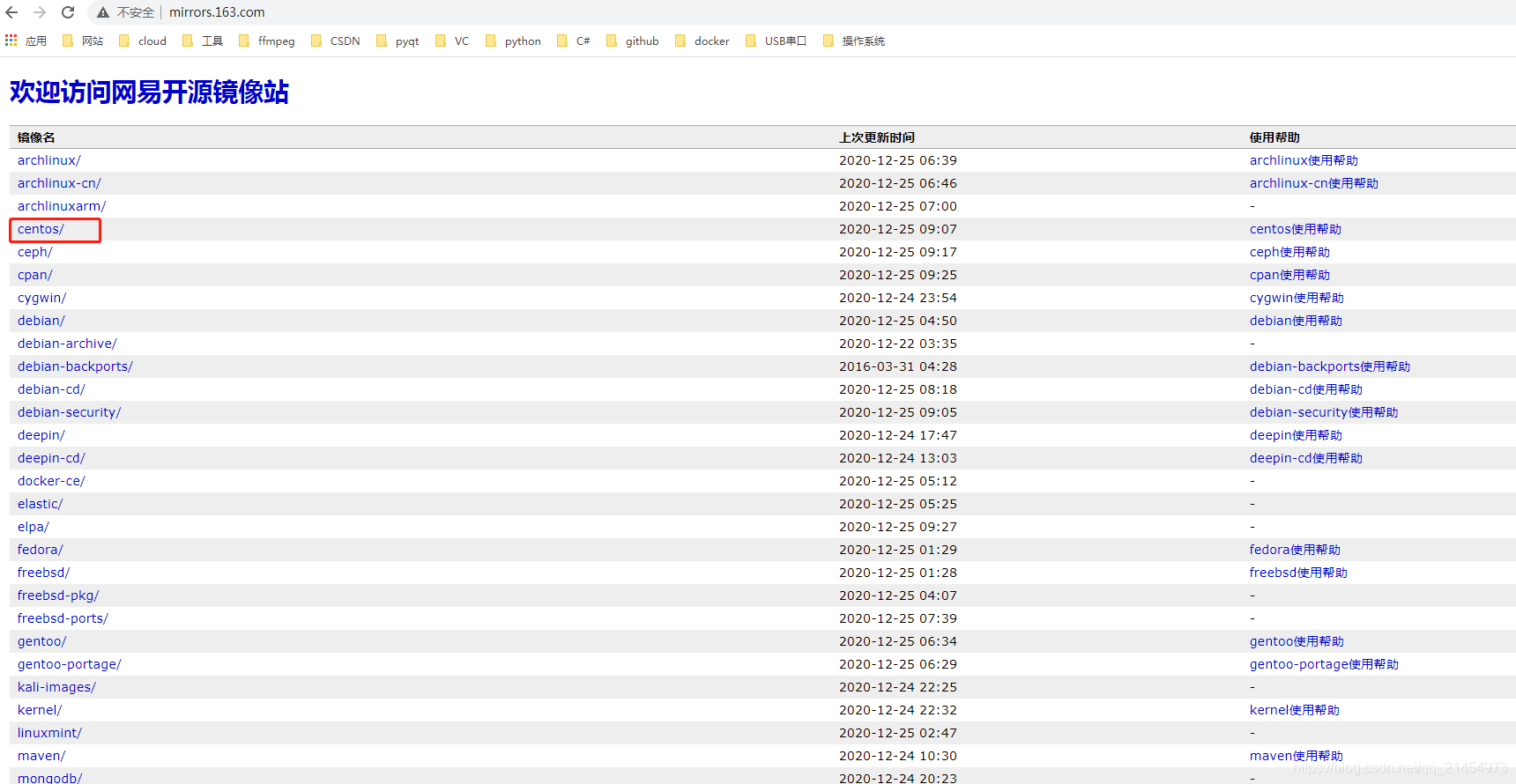Click the browser back arrow
Viewport: 1516px width, 784px height.
pos(12,12)
